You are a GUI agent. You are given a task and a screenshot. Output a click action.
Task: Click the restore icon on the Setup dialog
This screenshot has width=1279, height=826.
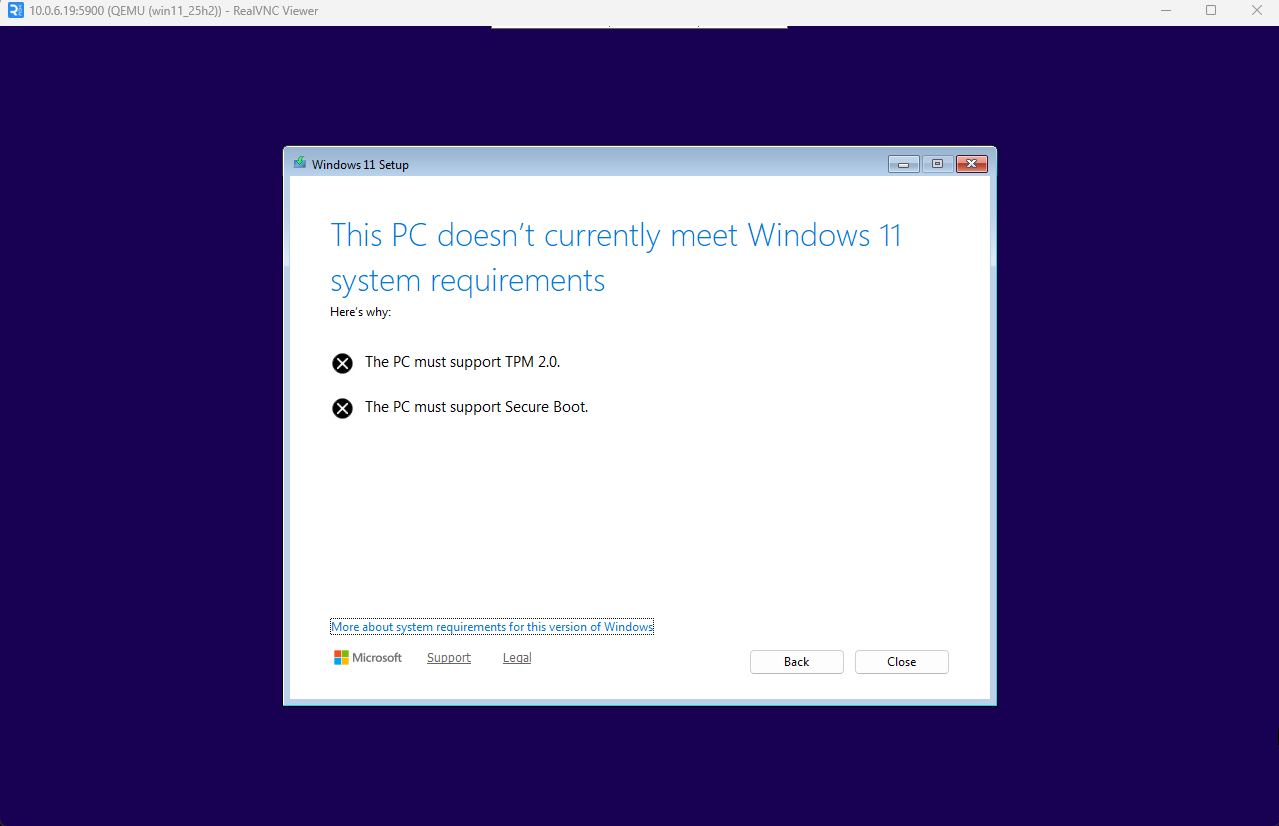(937, 163)
